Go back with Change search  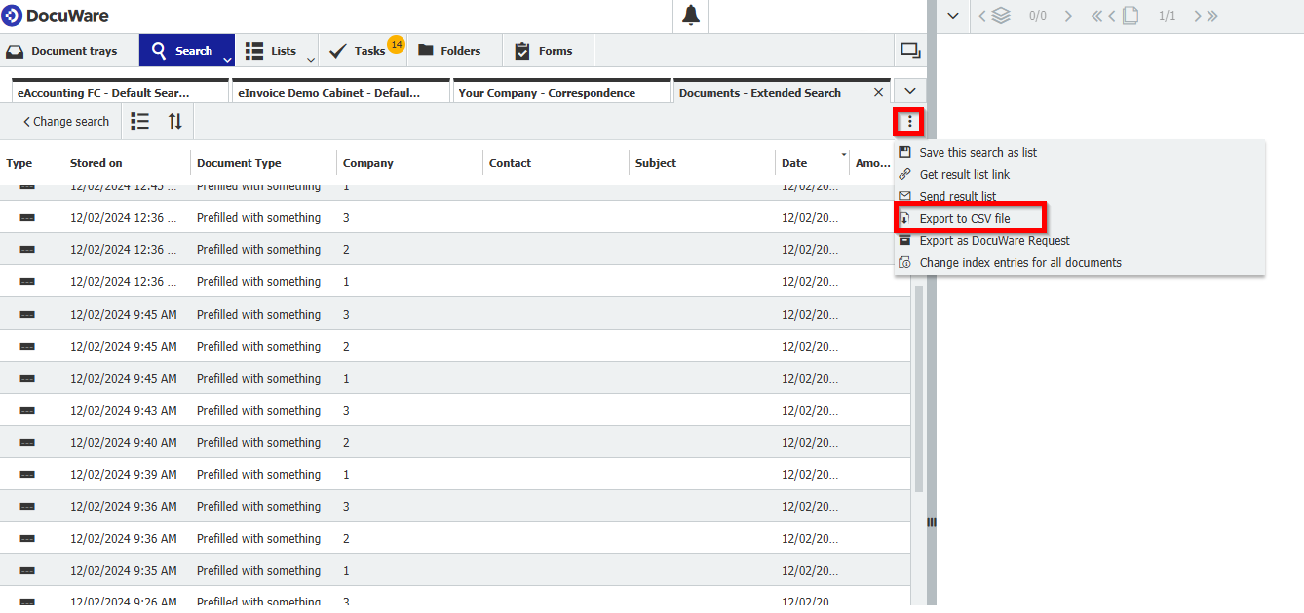coord(66,121)
